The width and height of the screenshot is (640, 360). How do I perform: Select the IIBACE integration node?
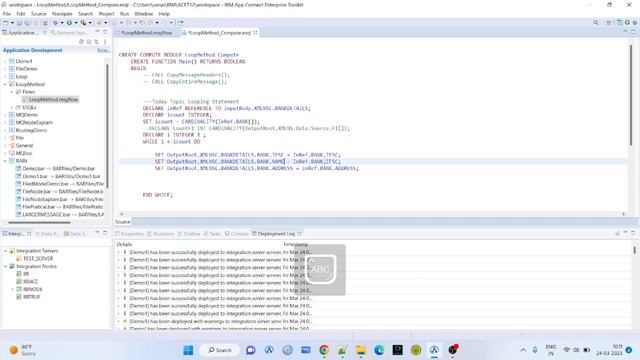[27, 282]
